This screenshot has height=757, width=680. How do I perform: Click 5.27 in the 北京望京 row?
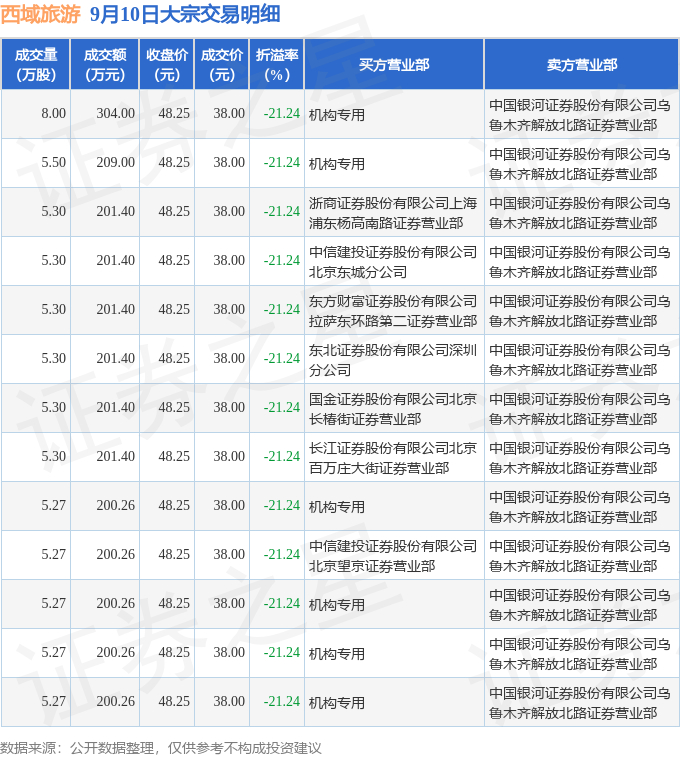pos(53,554)
